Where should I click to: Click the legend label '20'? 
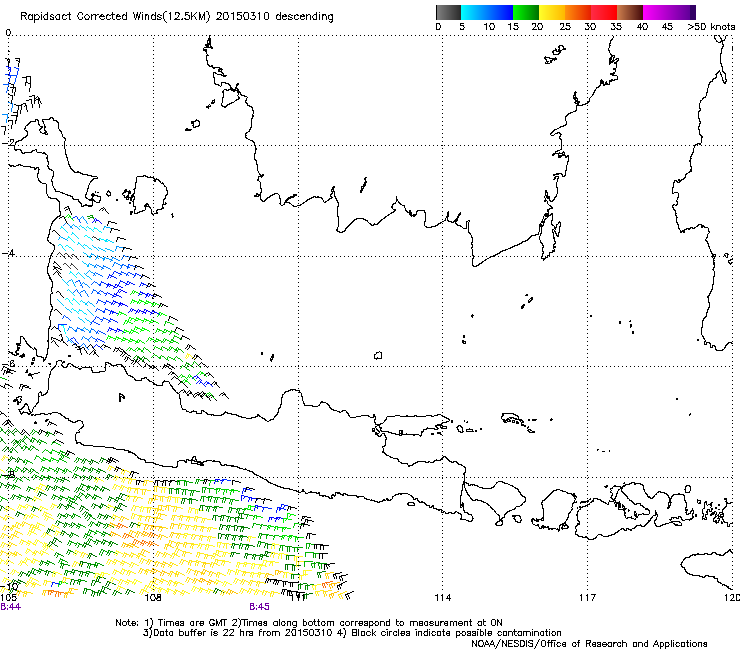pyautogui.click(x=537, y=27)
